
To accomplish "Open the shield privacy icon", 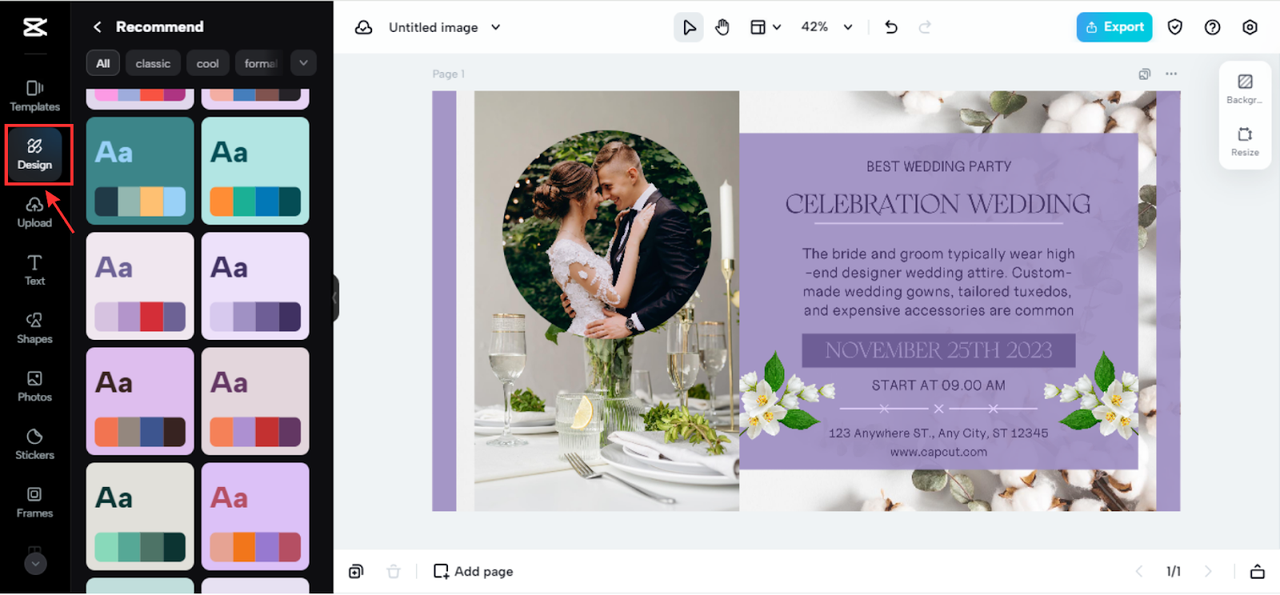I will (1175, 27).
